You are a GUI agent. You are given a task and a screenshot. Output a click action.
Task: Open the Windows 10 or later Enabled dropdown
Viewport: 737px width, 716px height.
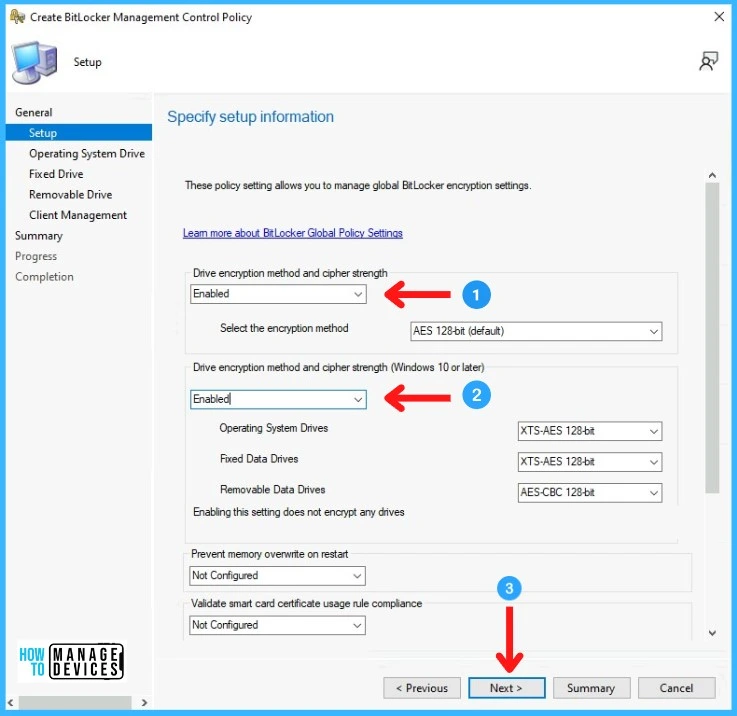tap(278, 400)
